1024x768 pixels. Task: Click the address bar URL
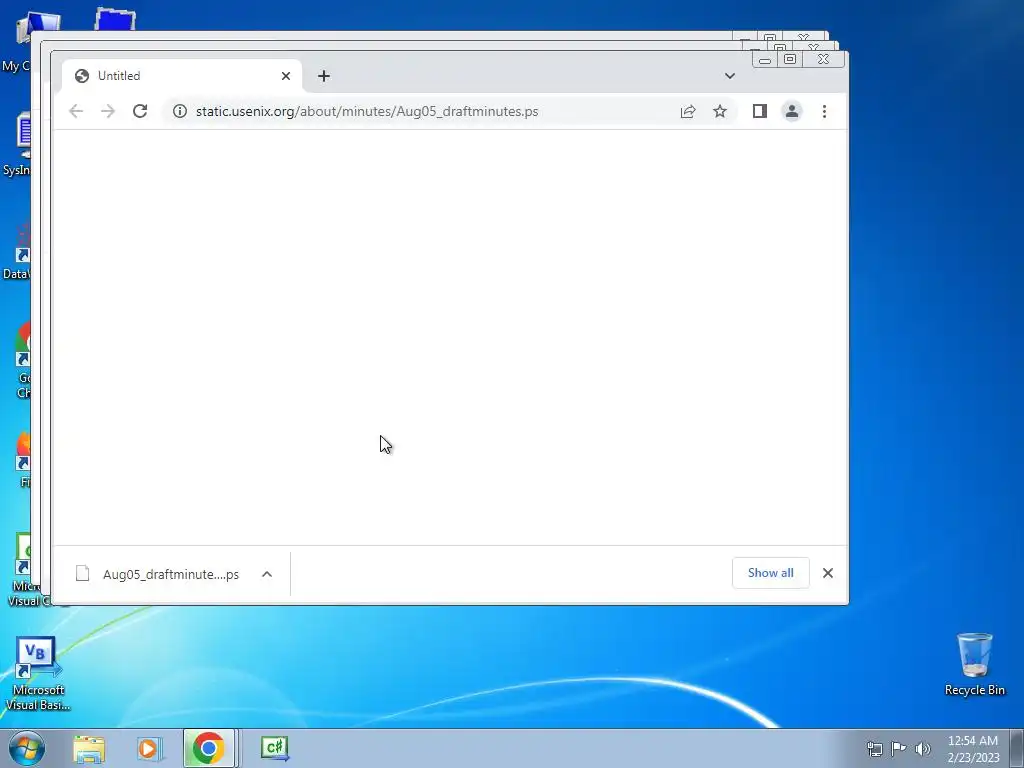point(367,111)
